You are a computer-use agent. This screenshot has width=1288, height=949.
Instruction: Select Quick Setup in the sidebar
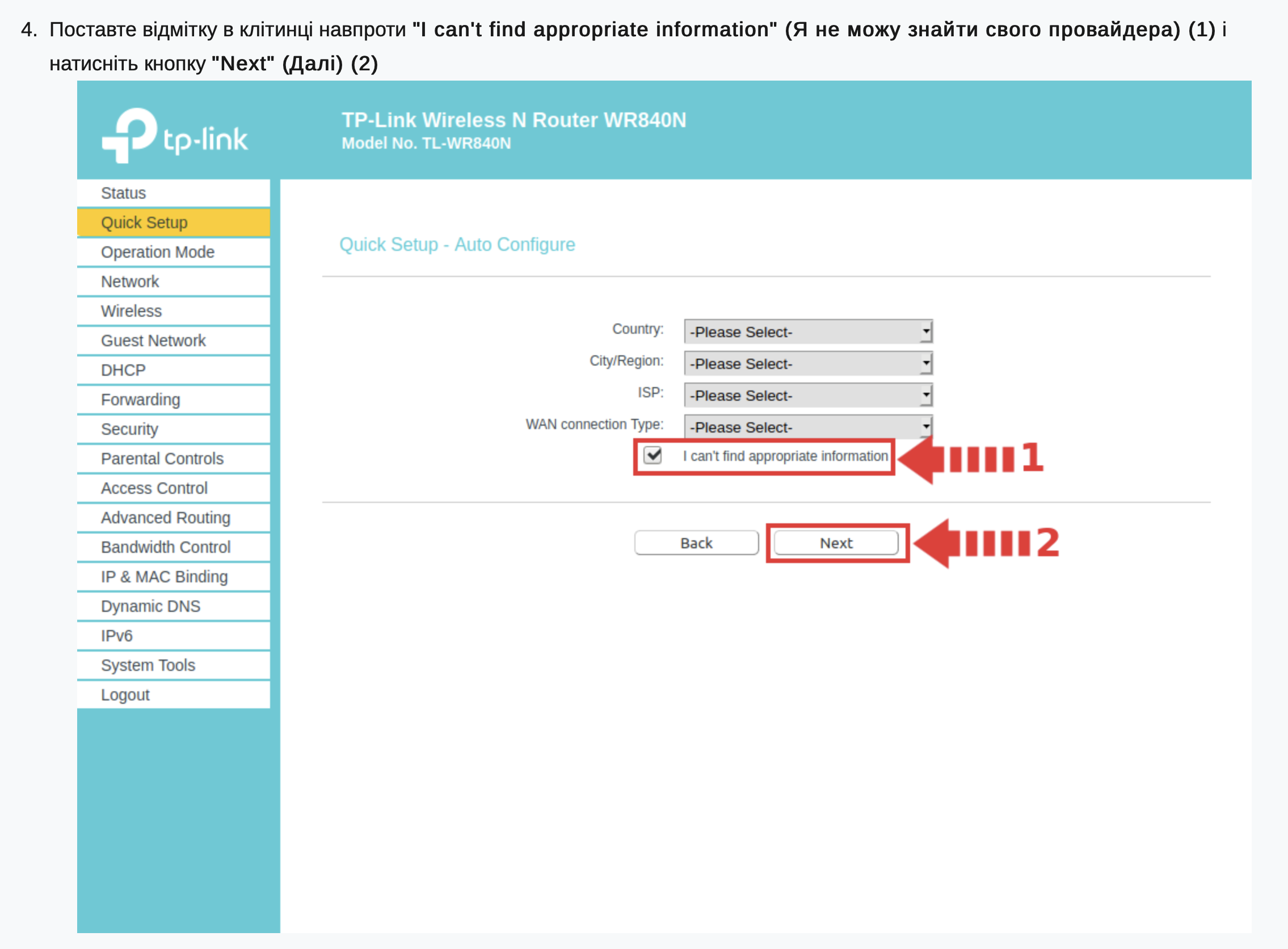tap(144, 223)
